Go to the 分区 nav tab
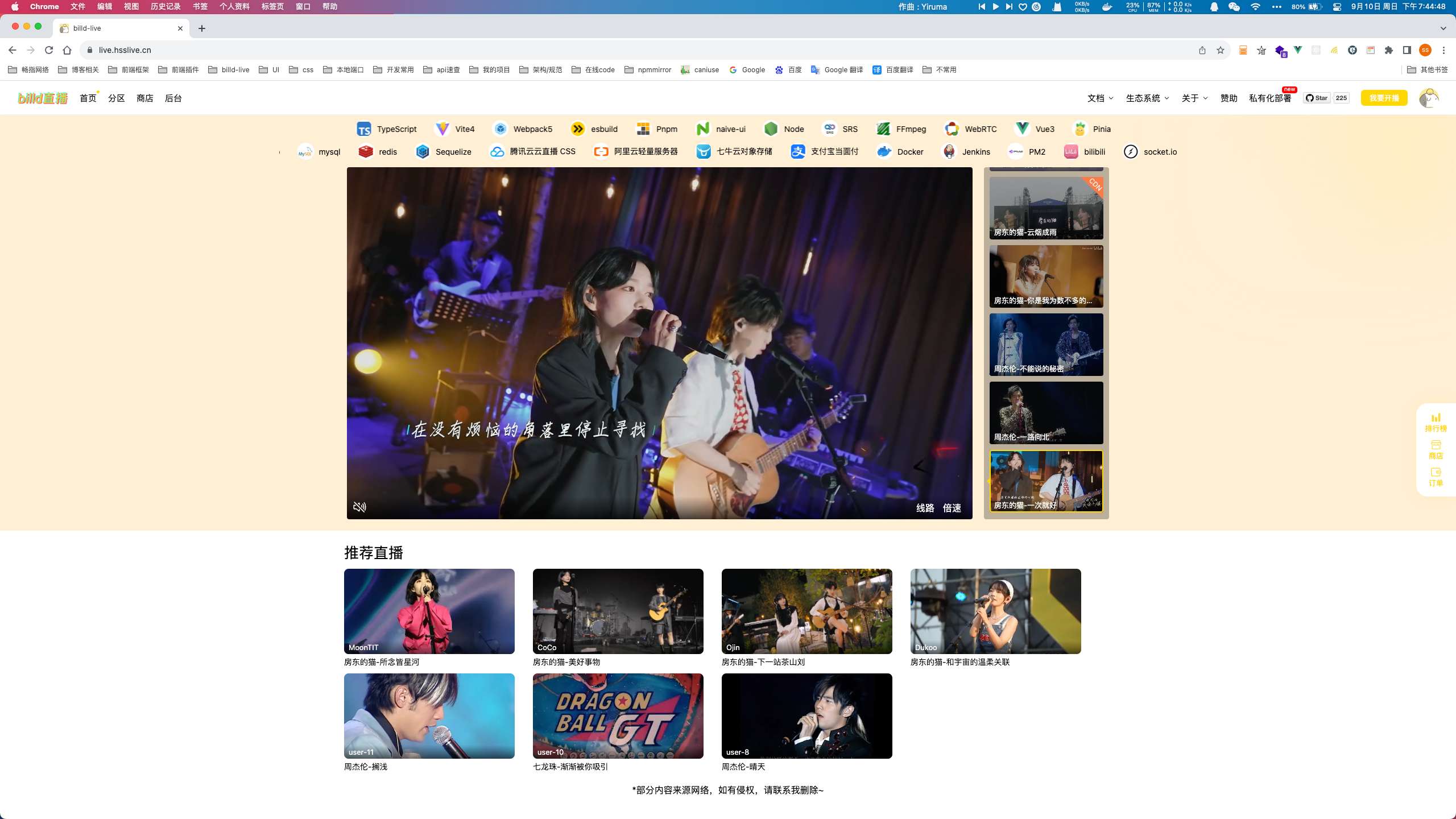 coord(116,98)
